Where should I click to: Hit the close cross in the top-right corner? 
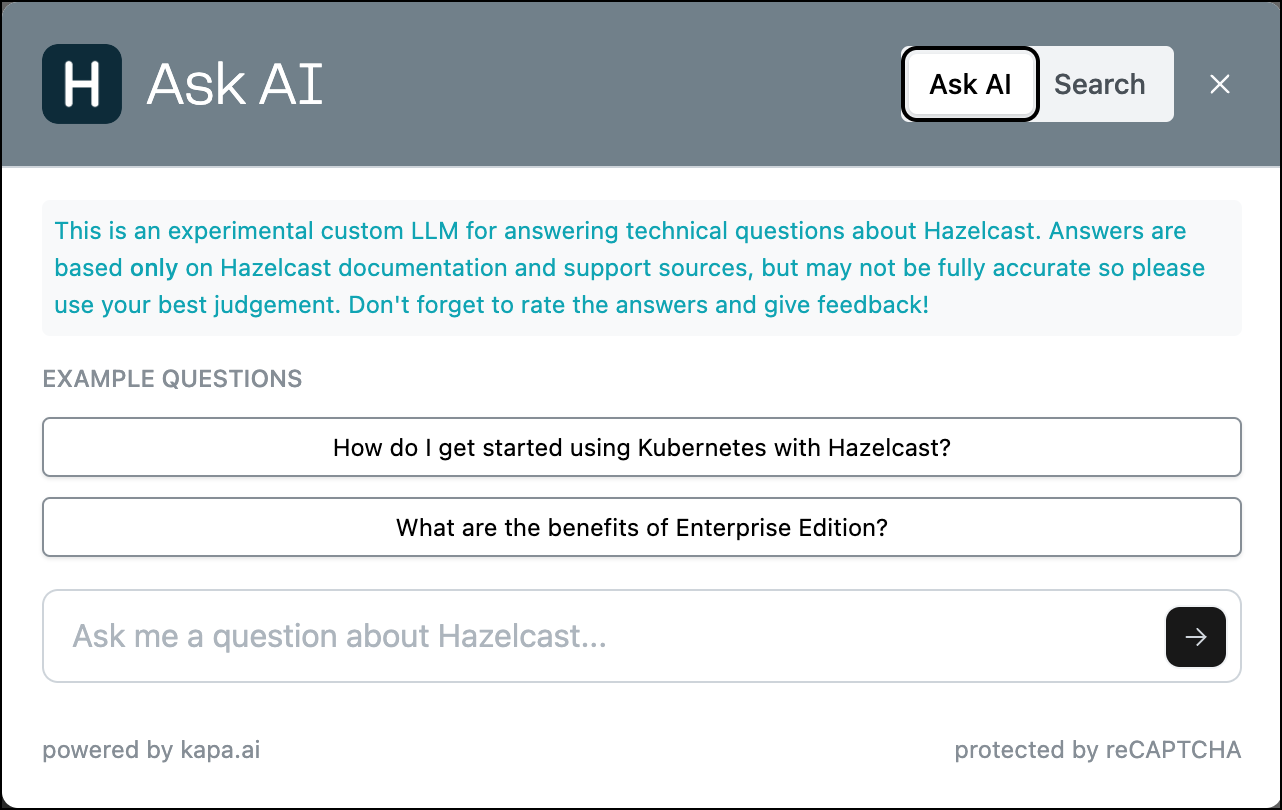1220,84
